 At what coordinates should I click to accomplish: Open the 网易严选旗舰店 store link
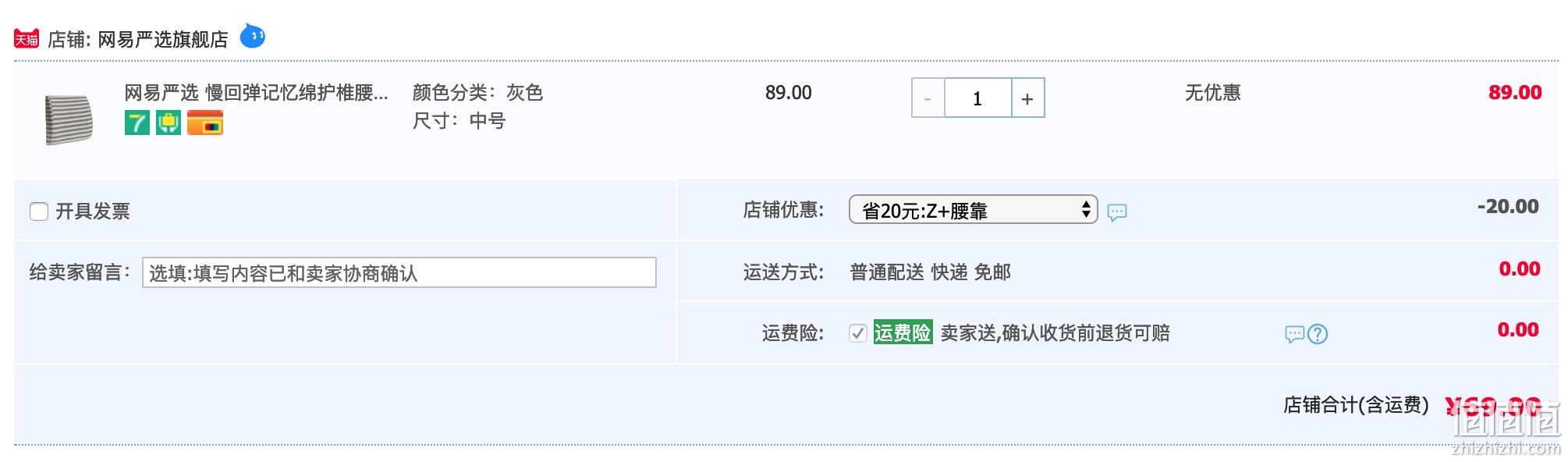click(x=163, y=40)
